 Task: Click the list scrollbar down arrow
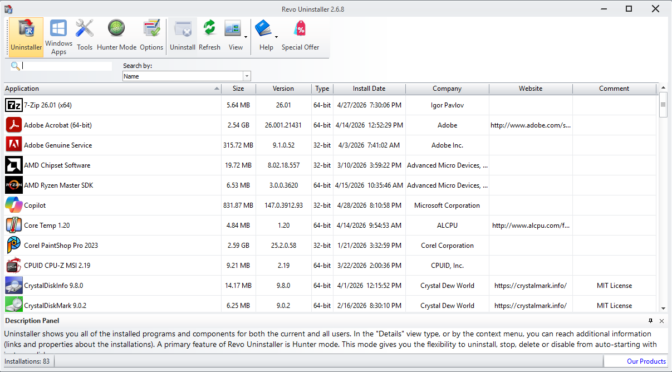point(663,308)
